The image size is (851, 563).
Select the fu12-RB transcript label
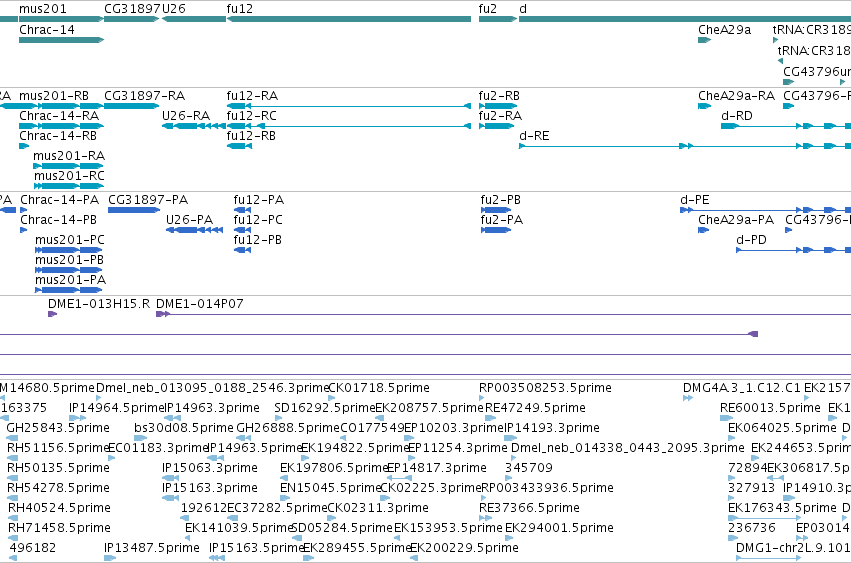(251, 136)
